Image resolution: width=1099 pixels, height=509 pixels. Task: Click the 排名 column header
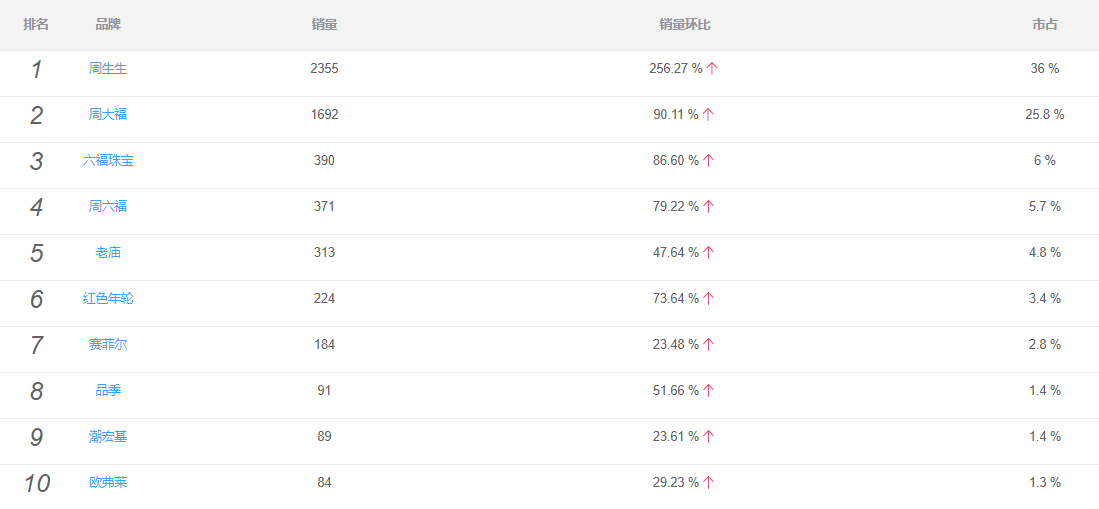36,25
